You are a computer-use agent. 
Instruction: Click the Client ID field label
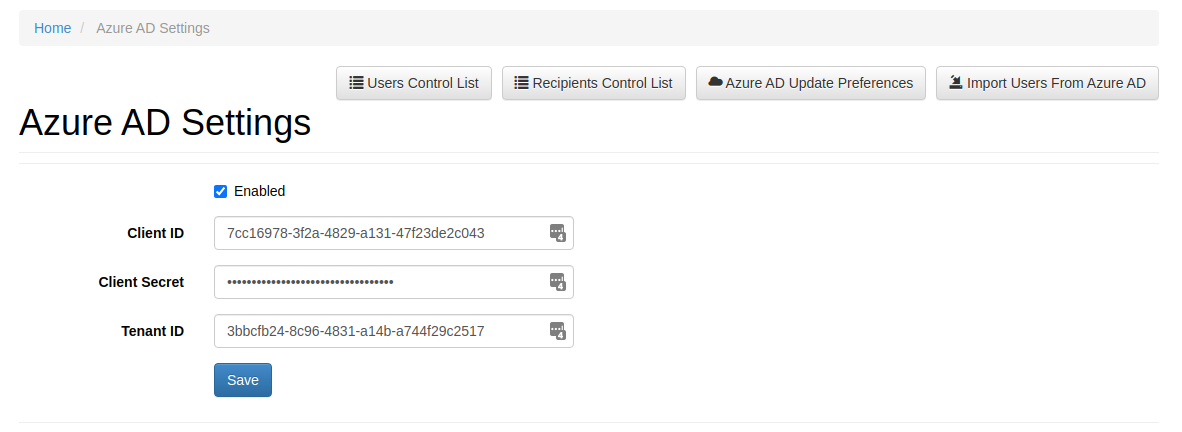pyautogui.click(x=155, y=233)
